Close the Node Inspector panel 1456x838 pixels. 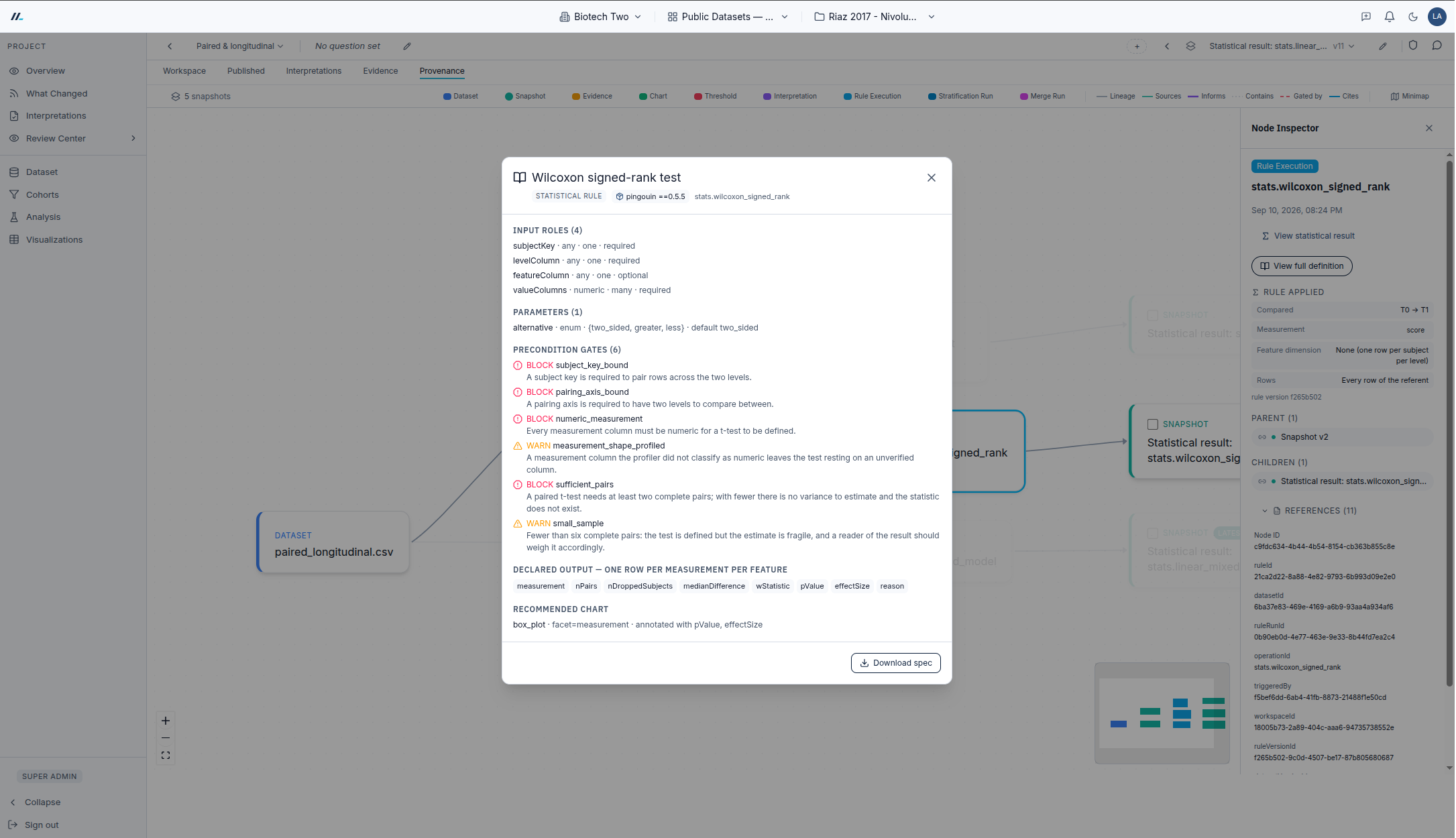pyautogui.click(x=1429, y=128)
